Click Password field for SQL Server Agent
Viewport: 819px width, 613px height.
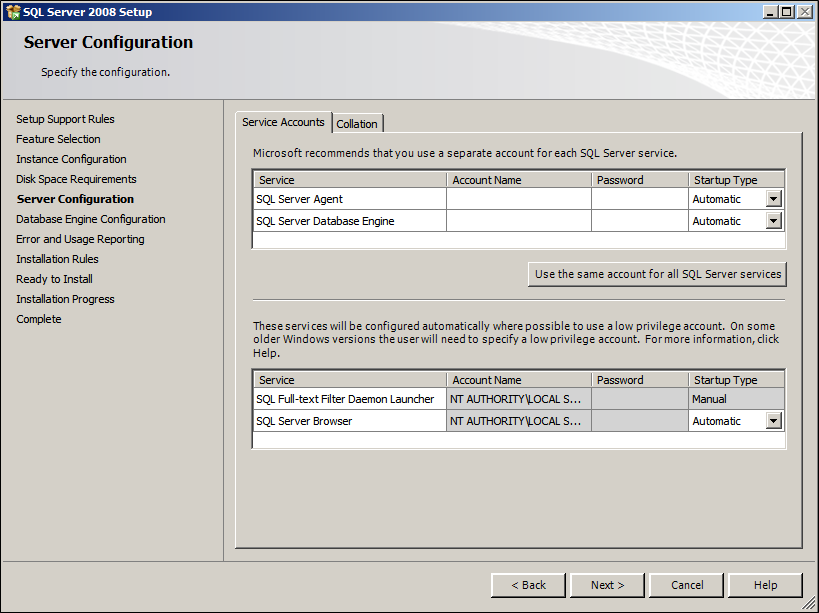pos(640,199)
